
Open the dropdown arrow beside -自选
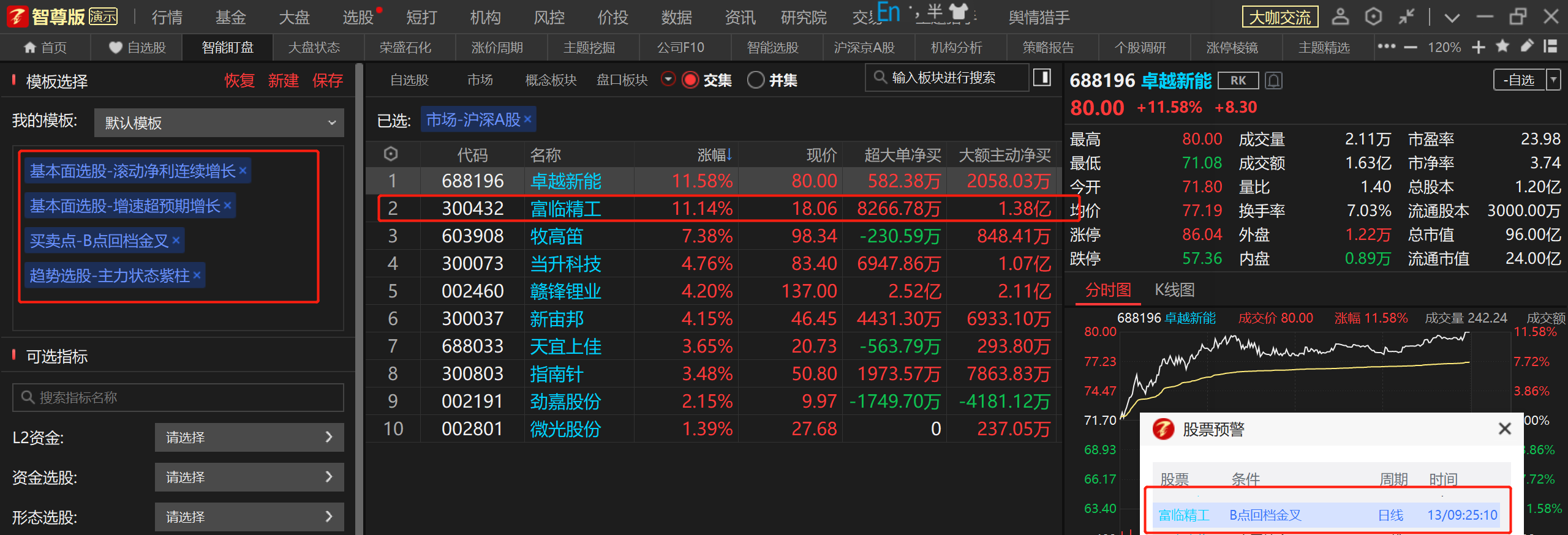1553,80
